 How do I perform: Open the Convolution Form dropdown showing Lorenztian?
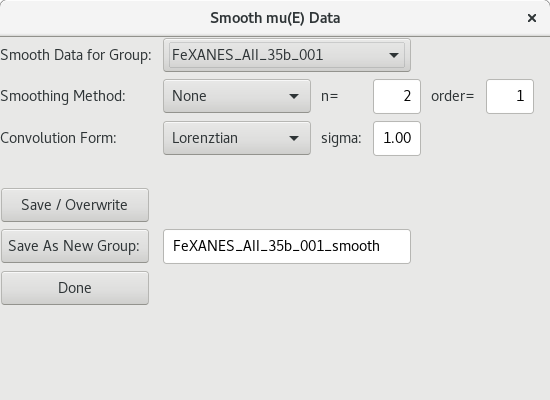237,138
